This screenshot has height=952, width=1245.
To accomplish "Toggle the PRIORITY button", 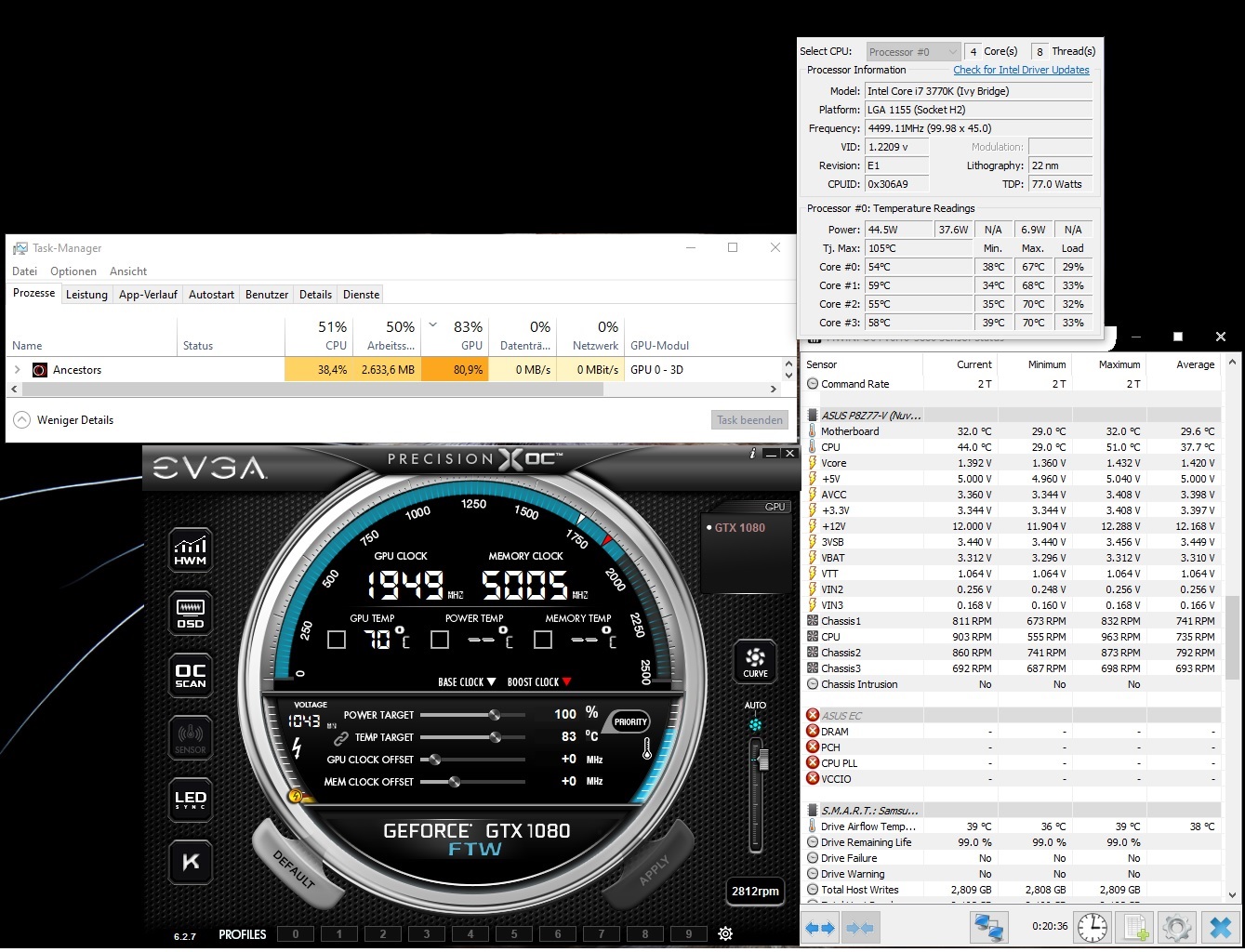I will 630,722.
